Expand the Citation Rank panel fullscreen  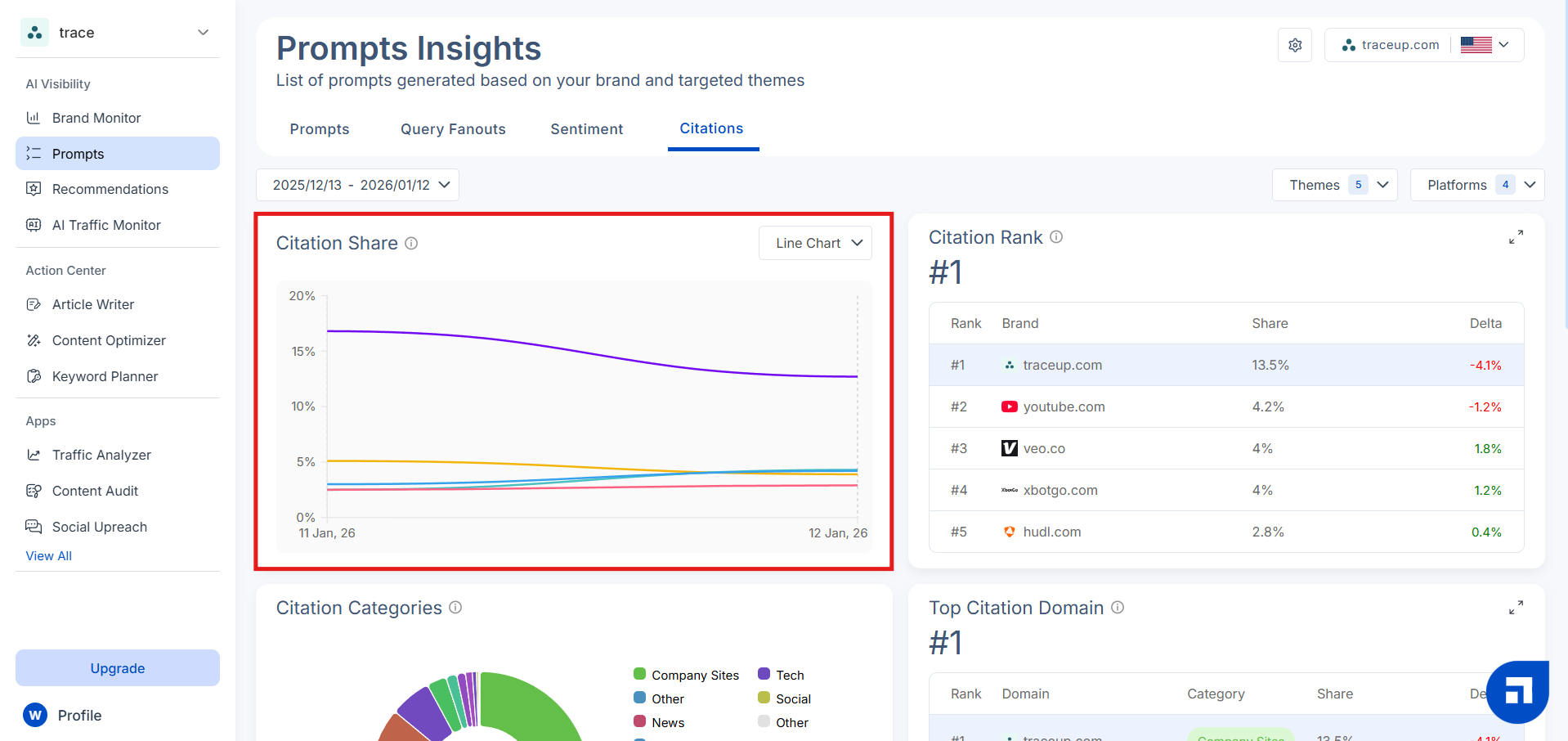click(1516, 237)
